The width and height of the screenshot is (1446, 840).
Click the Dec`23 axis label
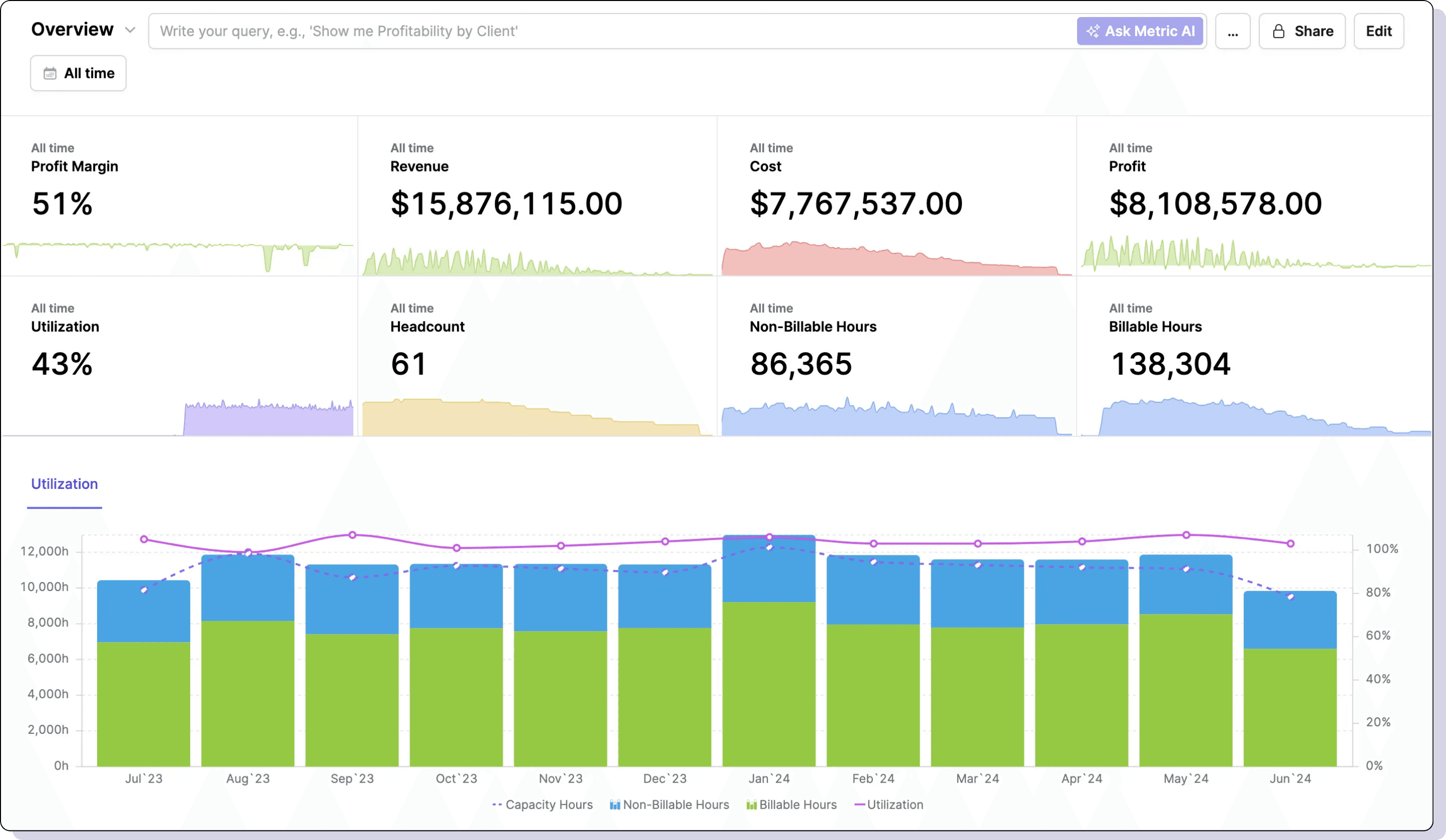pyautogui.click(x=665, y=779)
